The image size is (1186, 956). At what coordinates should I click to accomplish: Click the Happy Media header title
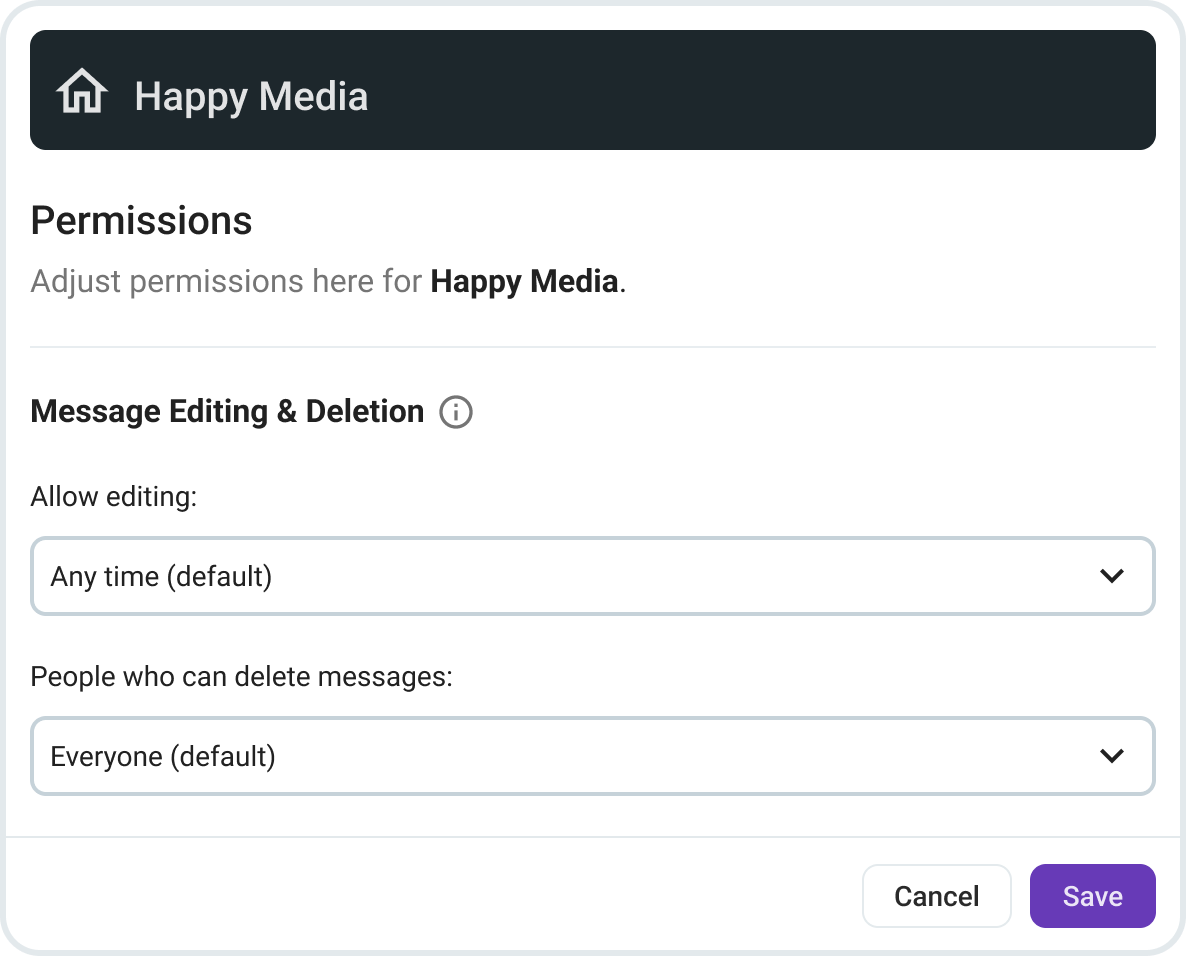coord(251,97)
